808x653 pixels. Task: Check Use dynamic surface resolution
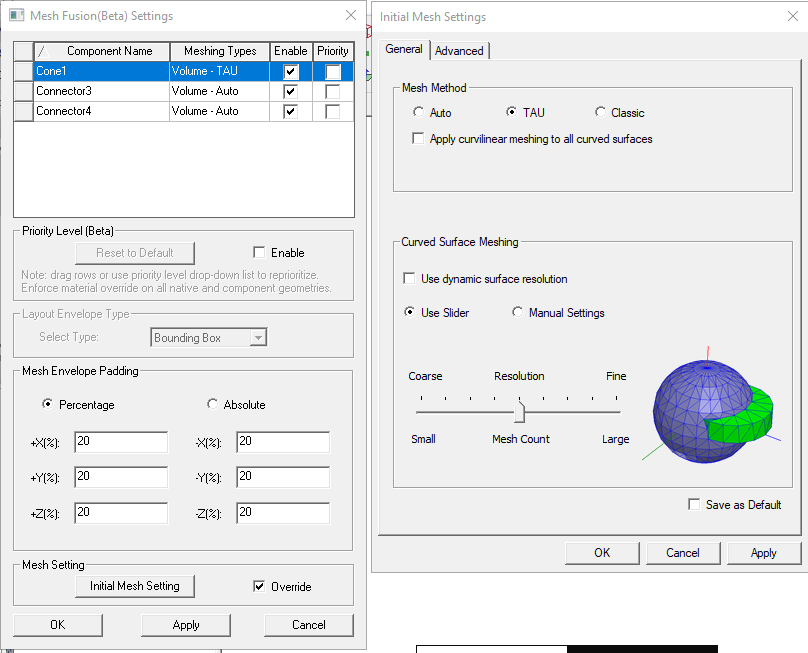409,278
